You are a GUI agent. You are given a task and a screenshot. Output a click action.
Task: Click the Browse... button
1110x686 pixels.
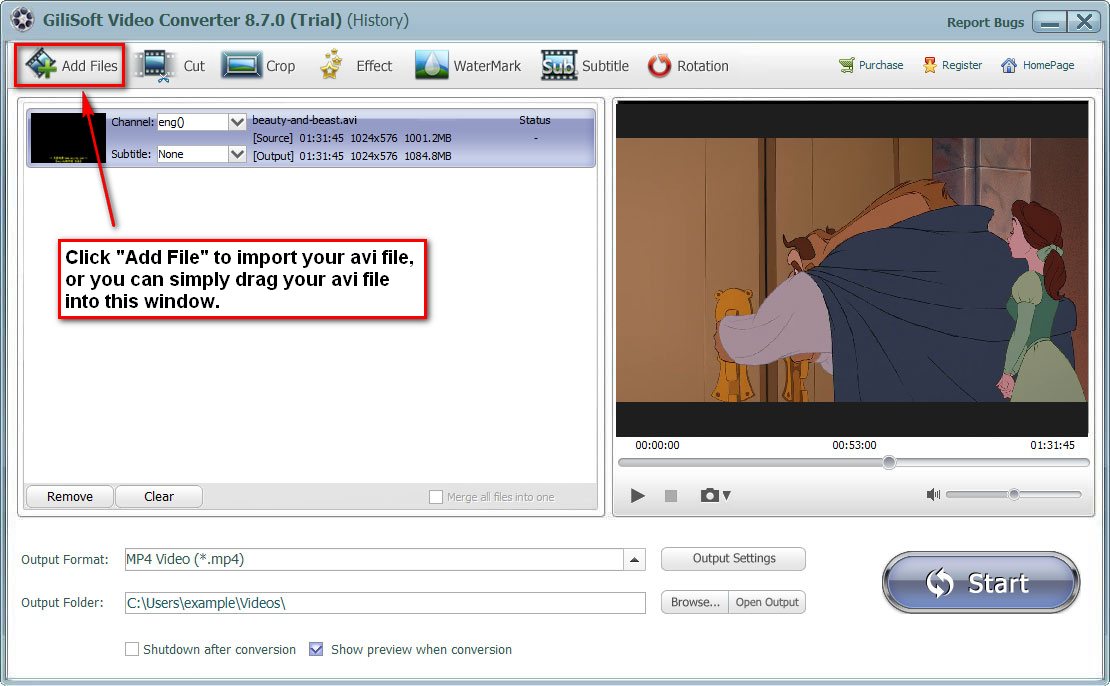(694, 602)
